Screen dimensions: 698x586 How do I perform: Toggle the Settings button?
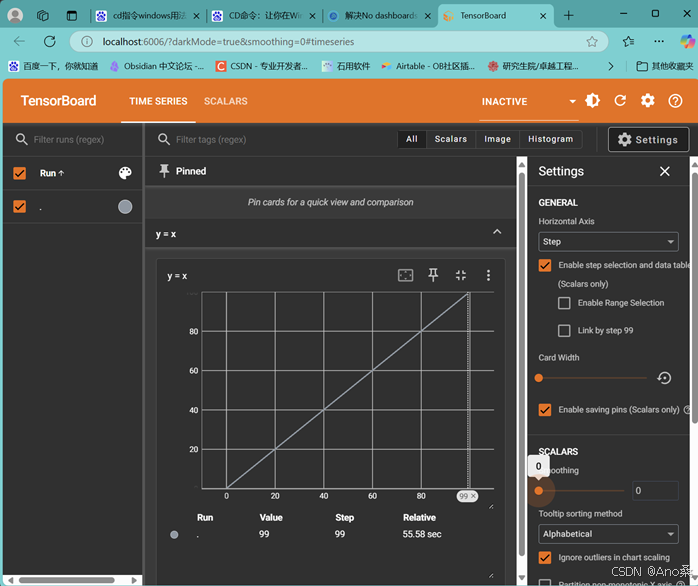pyautogui.click(x=648, y=139)
